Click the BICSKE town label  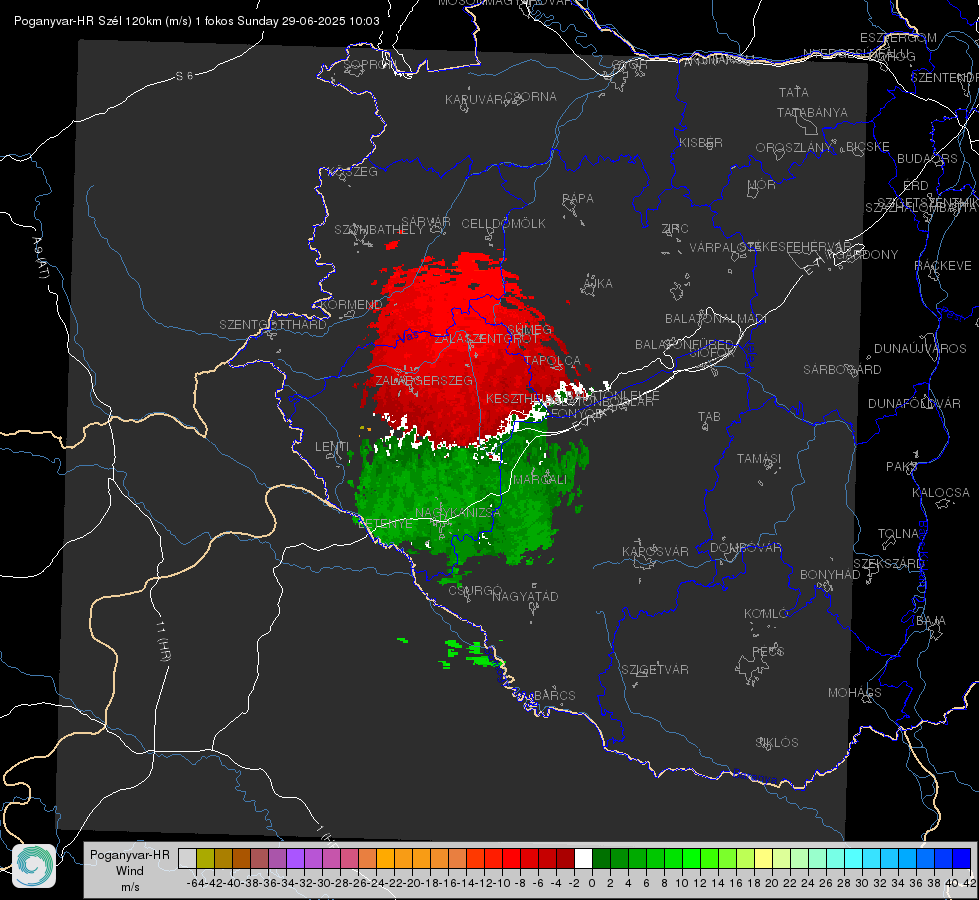868,146
